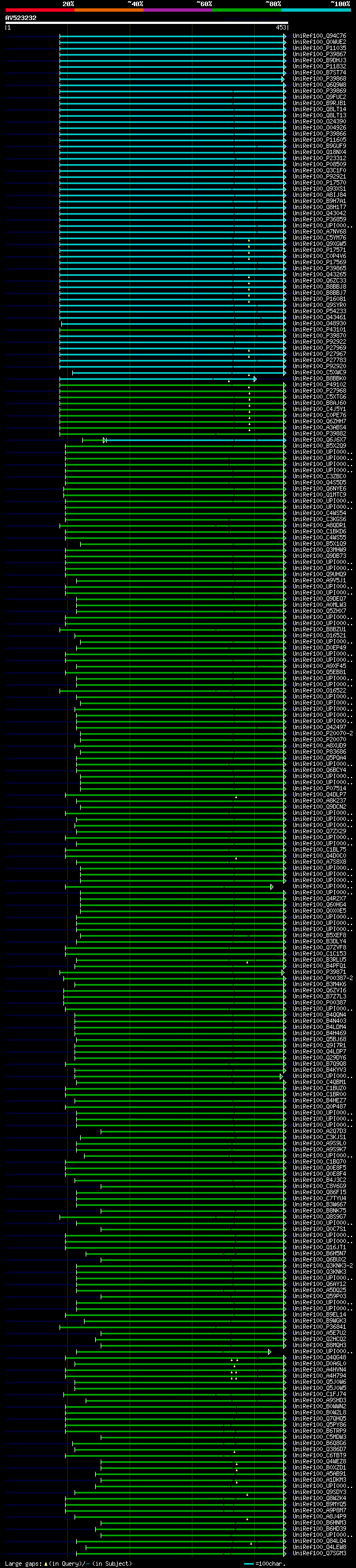Select hit UniRef100_Q8LT14
Viewport: 356px width, 1568px height.
[x=319, y=110]
